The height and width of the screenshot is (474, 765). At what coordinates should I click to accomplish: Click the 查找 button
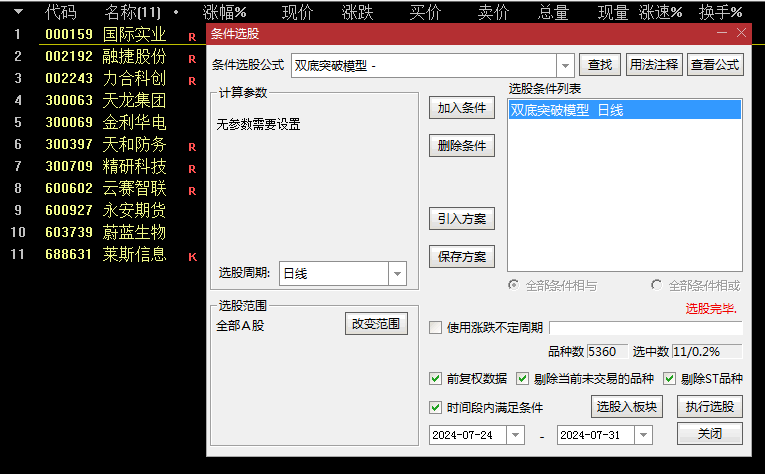tap(600, 65)
